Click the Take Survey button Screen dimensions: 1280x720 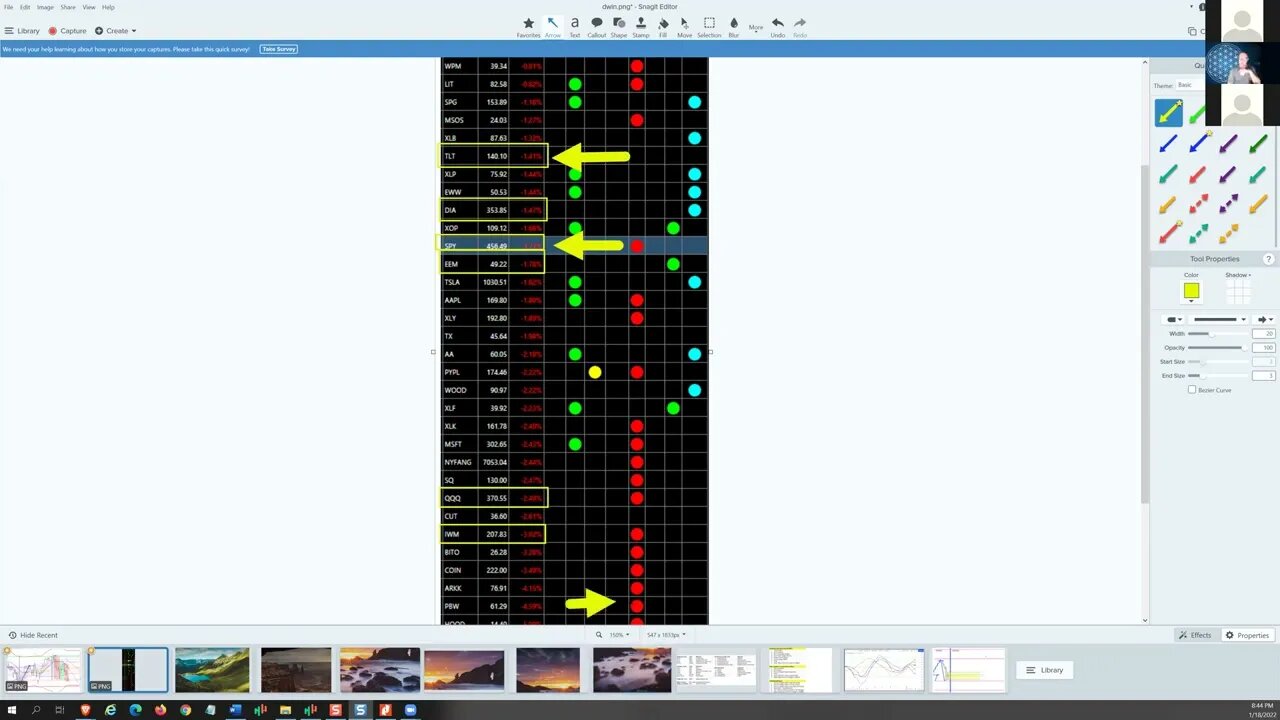pos(279,49)
